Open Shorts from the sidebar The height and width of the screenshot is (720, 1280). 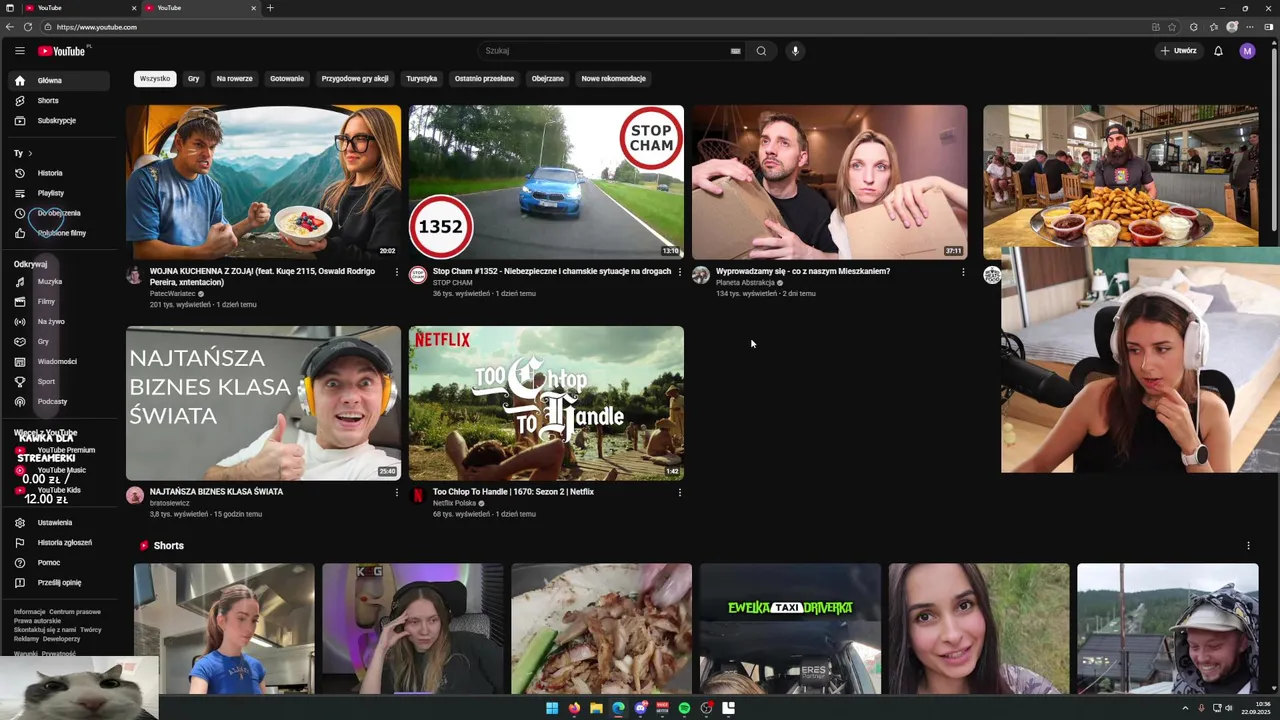[x=60, y=100]
